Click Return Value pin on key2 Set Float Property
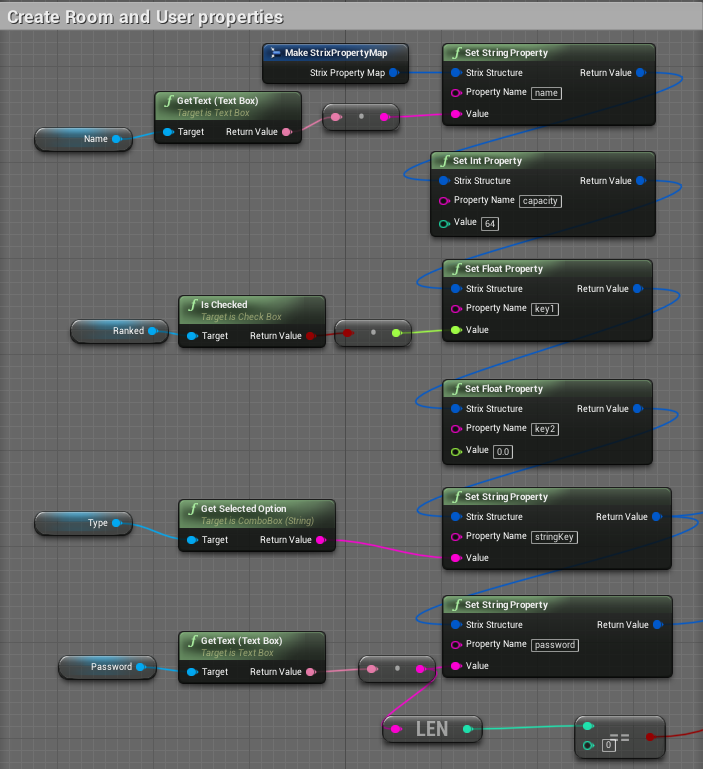 pyautogui.click(x=638, y=409)
